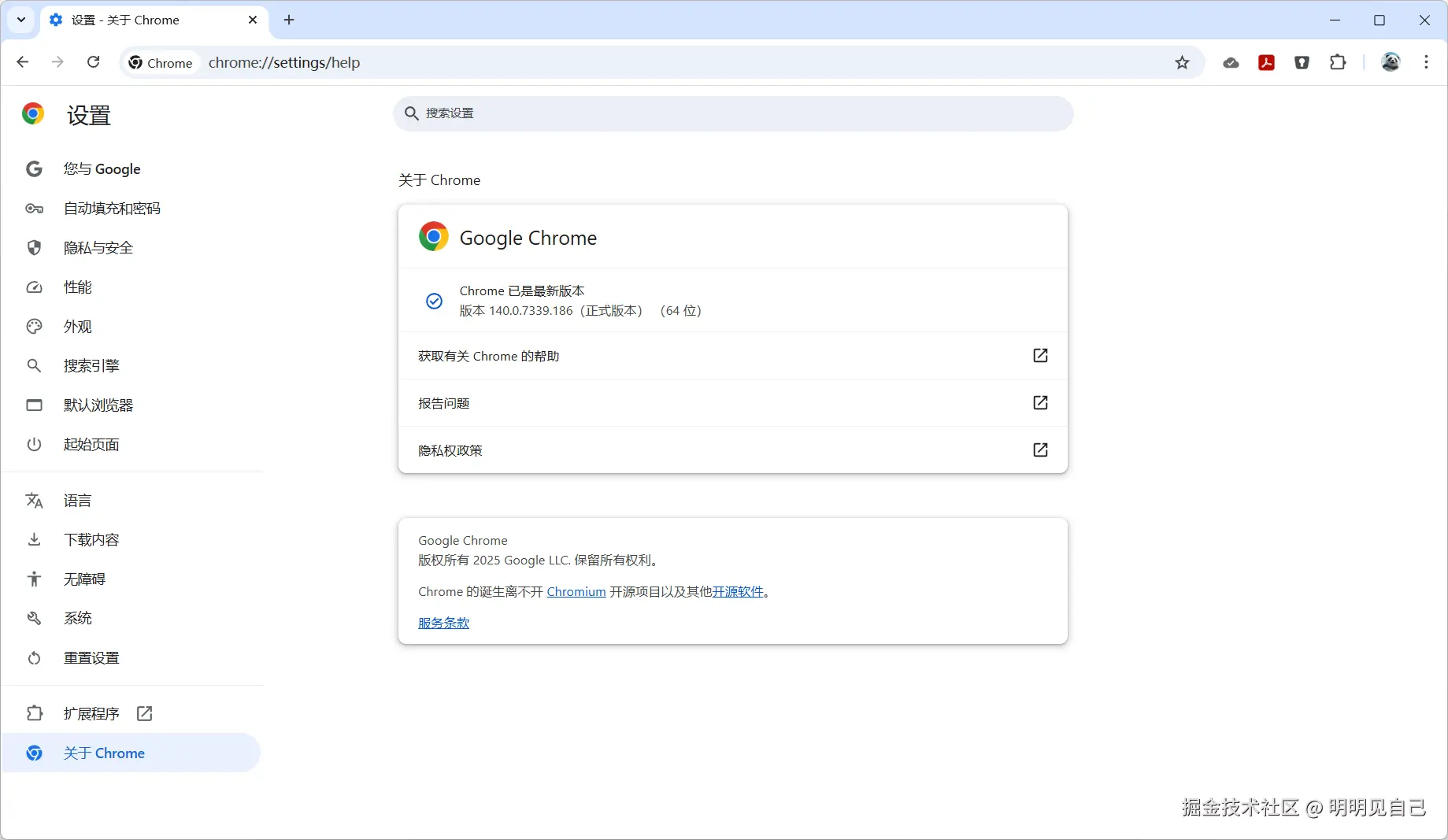Click the privacy shield sidebar icon
This screenshot has width=1448, height=840.
34,248
